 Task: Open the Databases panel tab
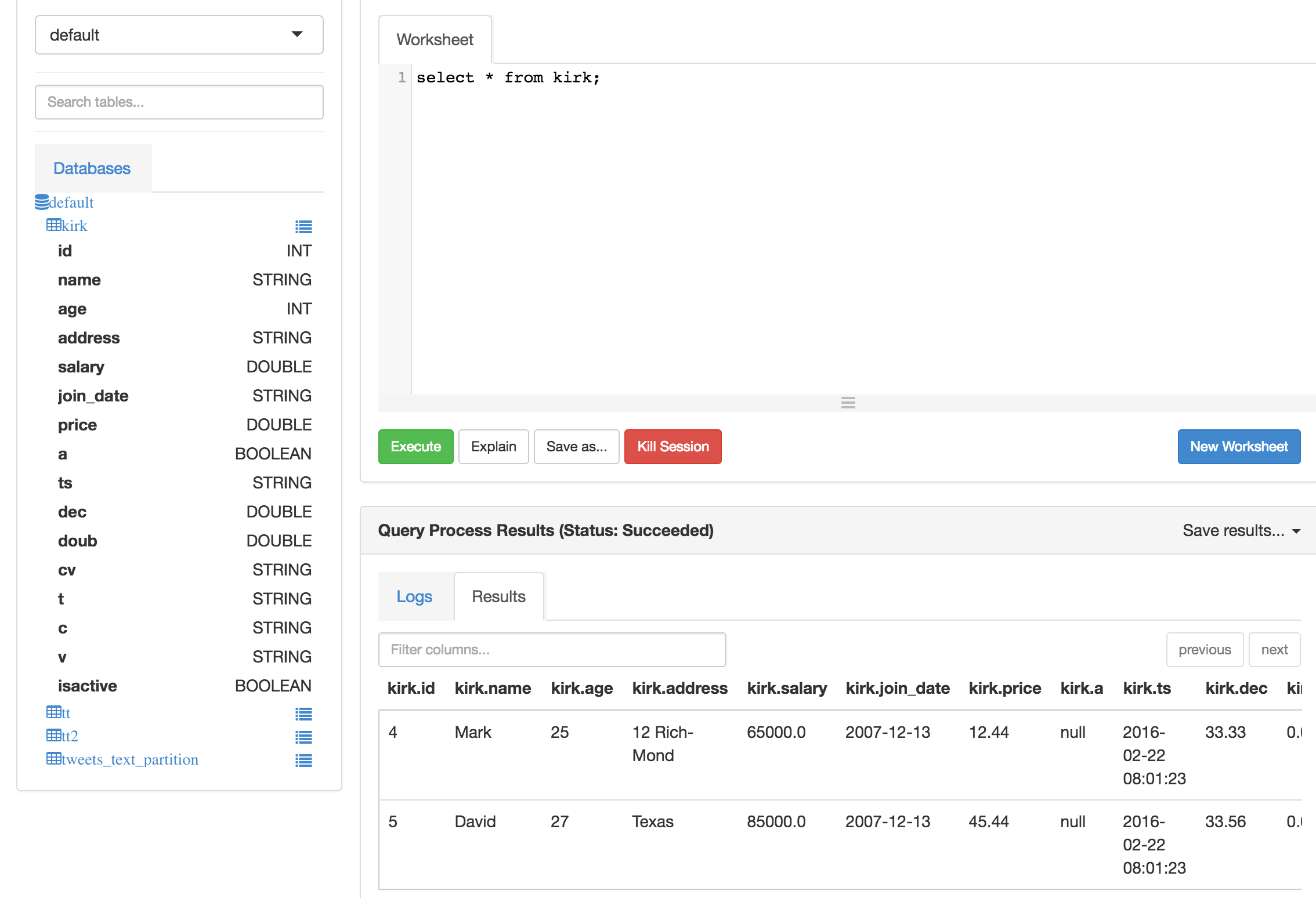(92, 168)
